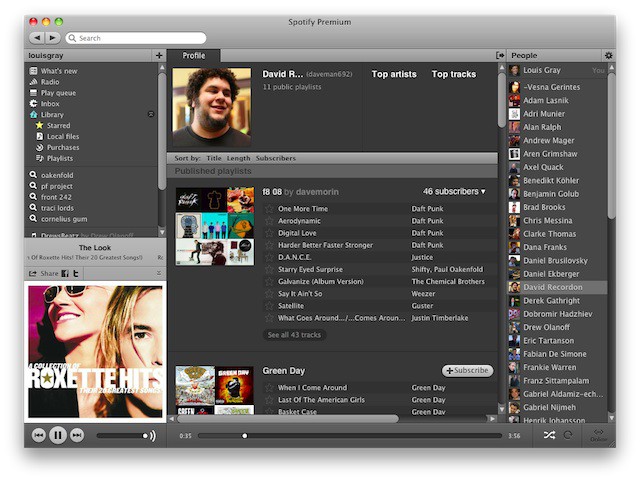Select Drew Olanoff in People list

[x=557, y=327]
